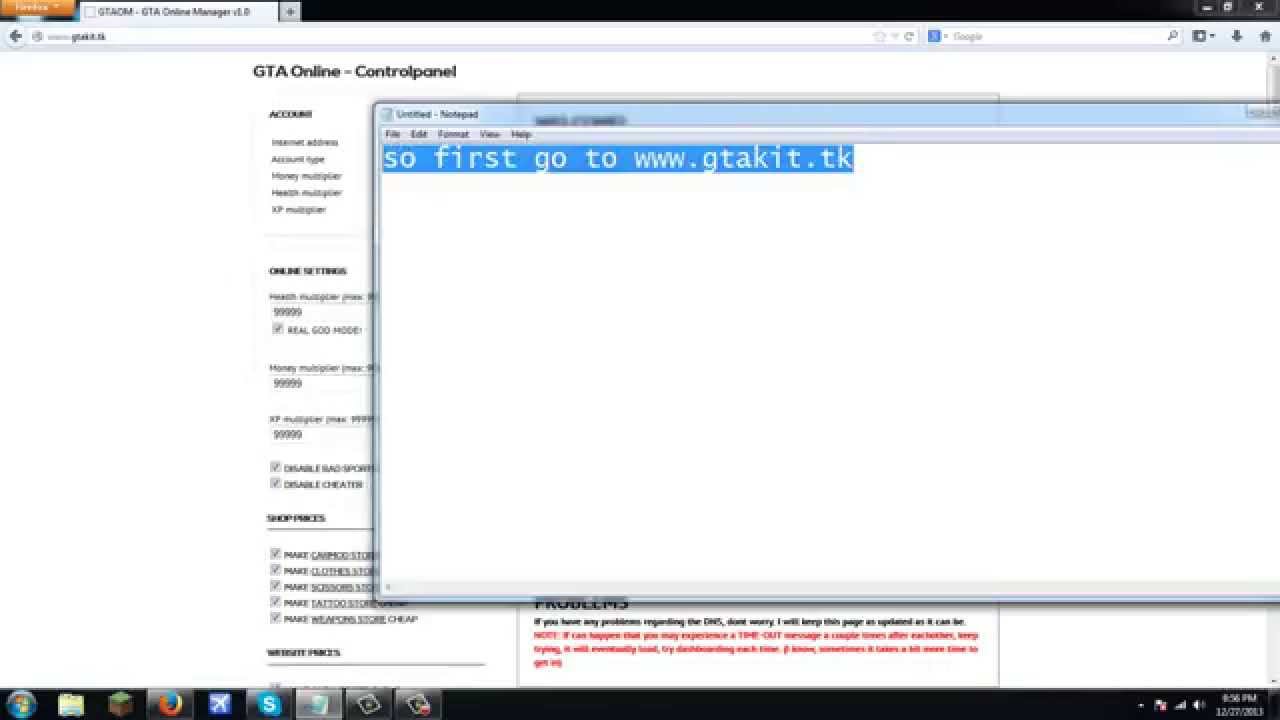Open the orange Firefox menu button
This screenshot has width=1280, height=720.
point(38,7)
